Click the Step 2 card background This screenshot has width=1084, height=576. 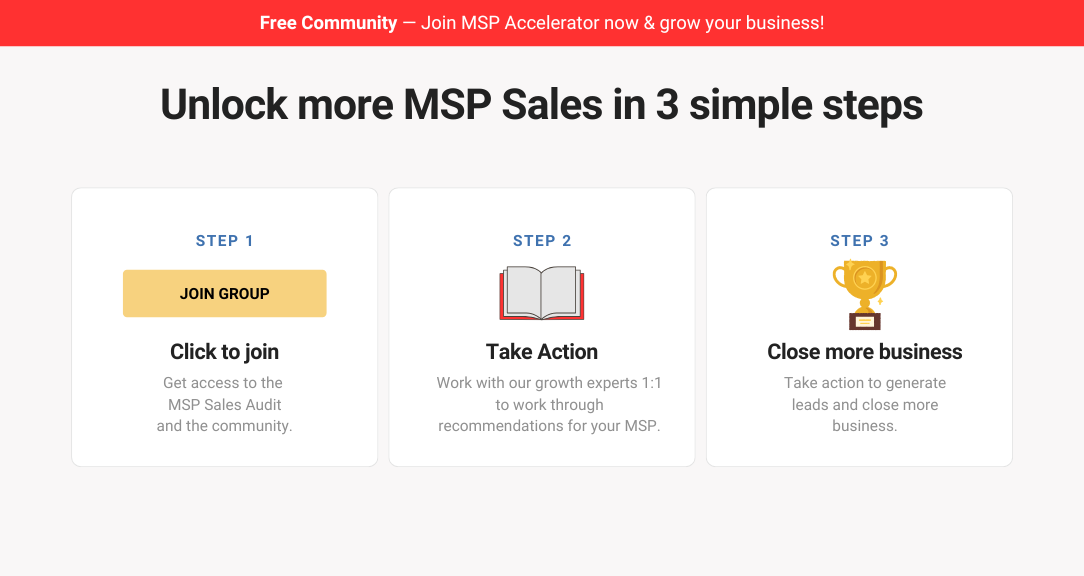[x=542, y=449]
